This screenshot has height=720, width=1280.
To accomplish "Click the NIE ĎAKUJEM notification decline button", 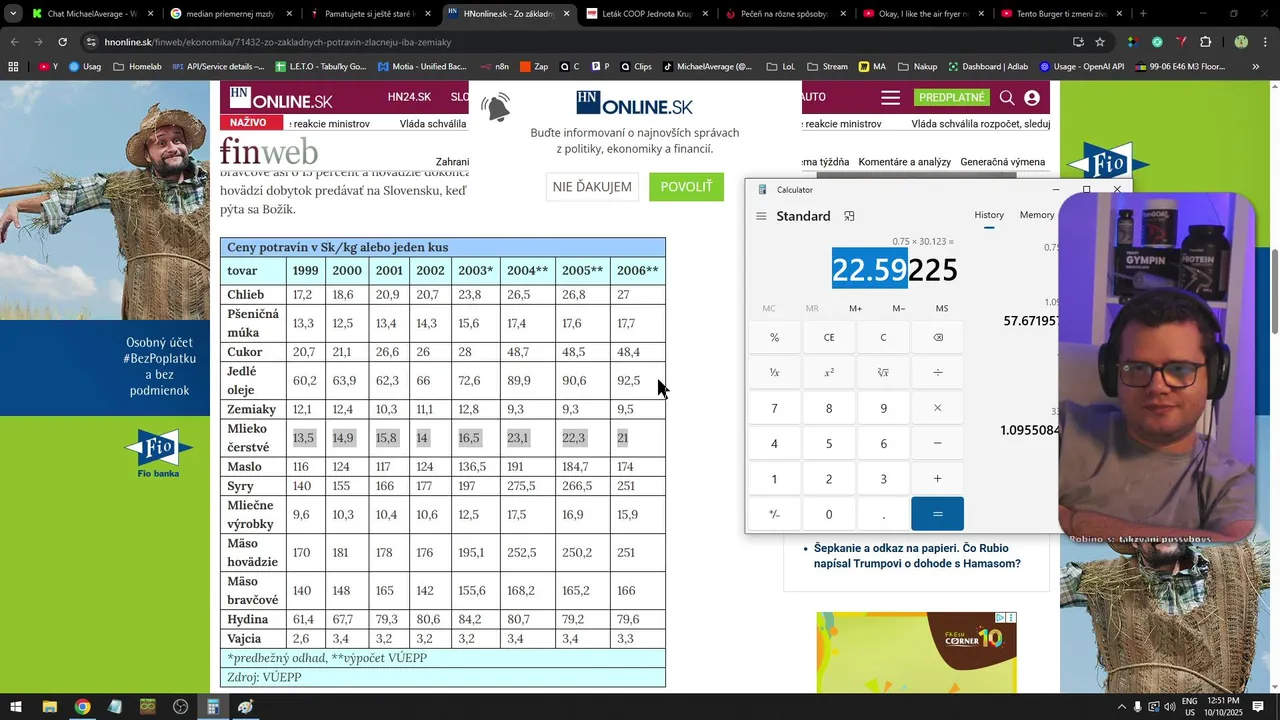I will tap(592, 187).
